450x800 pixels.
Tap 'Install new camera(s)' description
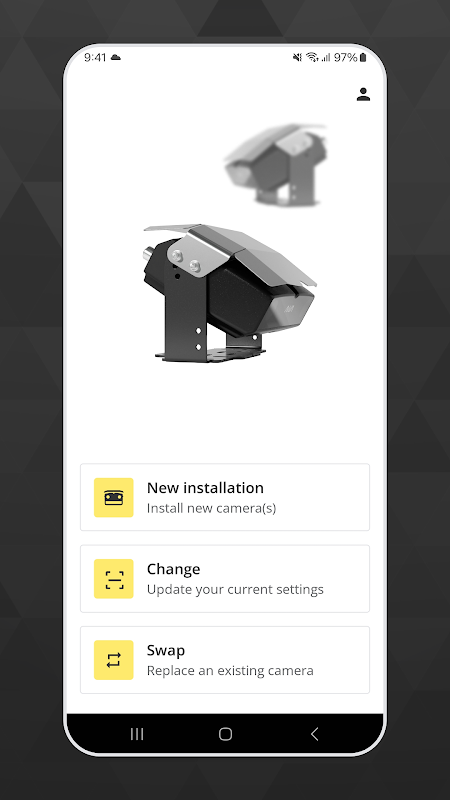(211, 508)
